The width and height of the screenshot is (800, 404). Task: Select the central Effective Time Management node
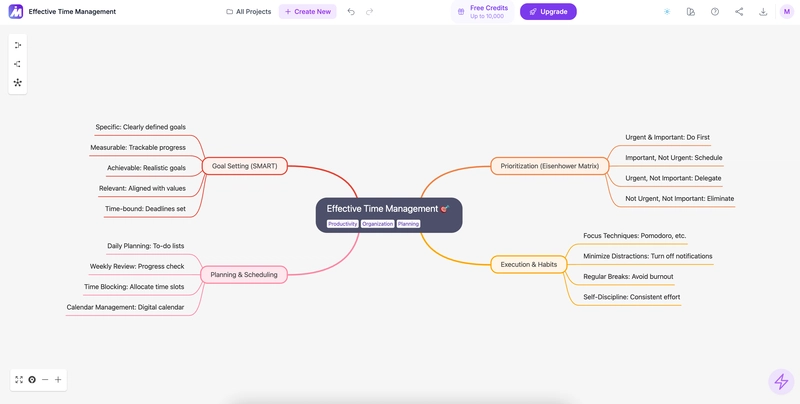click(389, 215)
